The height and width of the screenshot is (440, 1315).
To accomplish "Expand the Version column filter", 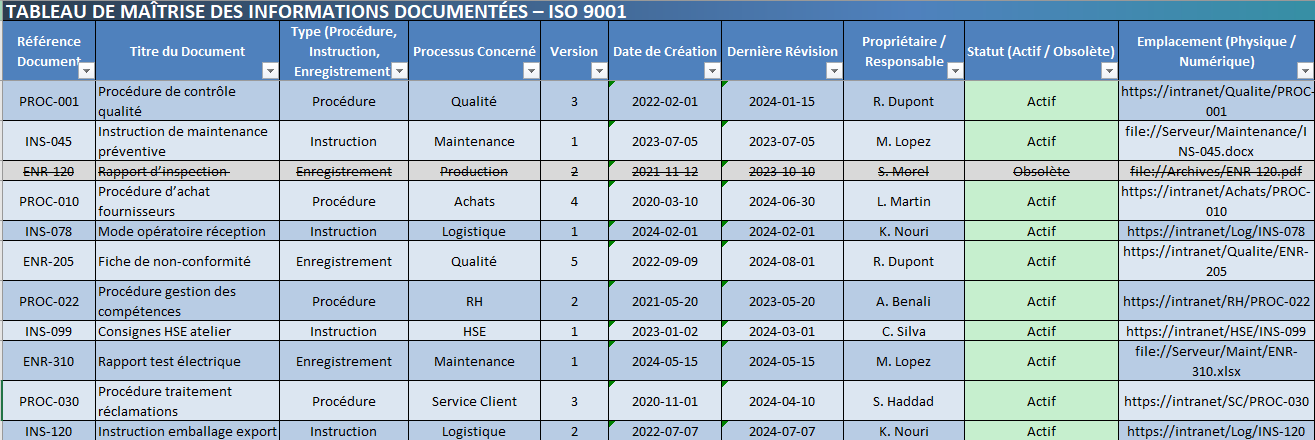I will (x=598, y=70).
